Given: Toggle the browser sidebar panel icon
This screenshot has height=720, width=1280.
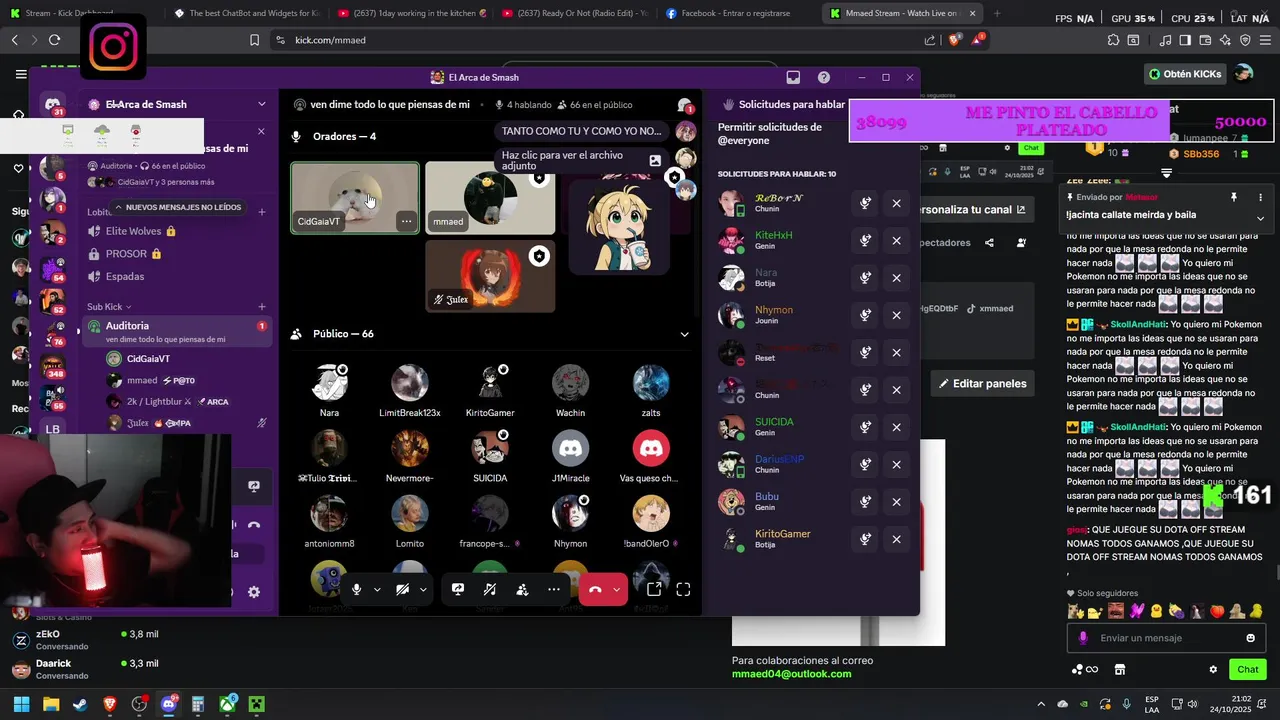Looking at the screenshot, I should [x=1185, y=40].
